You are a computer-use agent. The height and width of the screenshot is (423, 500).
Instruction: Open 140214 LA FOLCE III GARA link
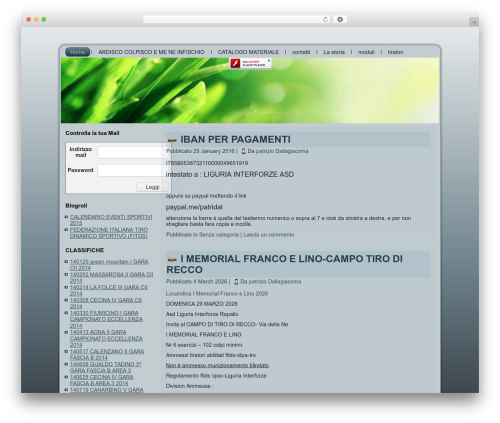(108, 290)
